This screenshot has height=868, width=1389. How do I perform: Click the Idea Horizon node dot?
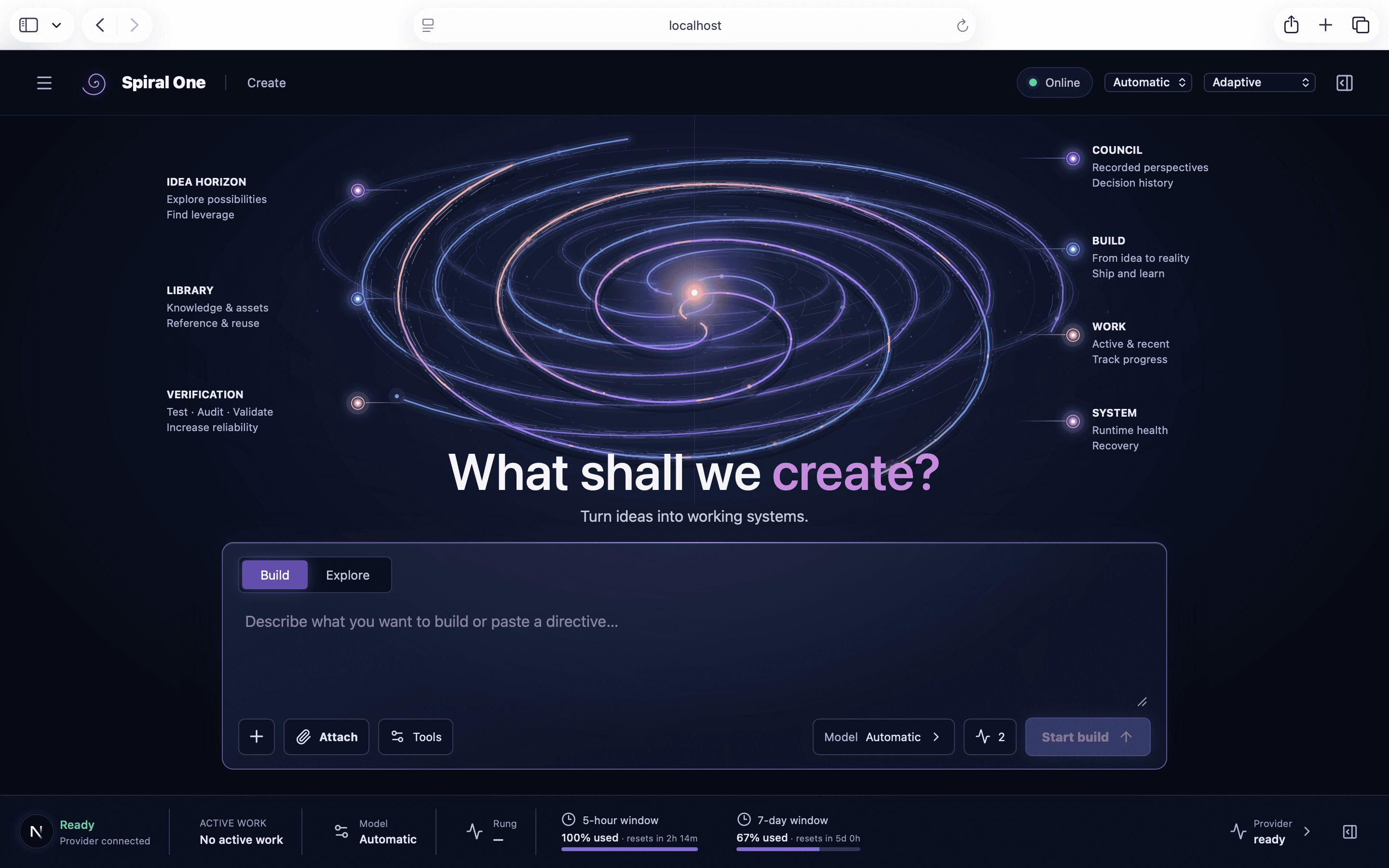[x=357, y=190]
